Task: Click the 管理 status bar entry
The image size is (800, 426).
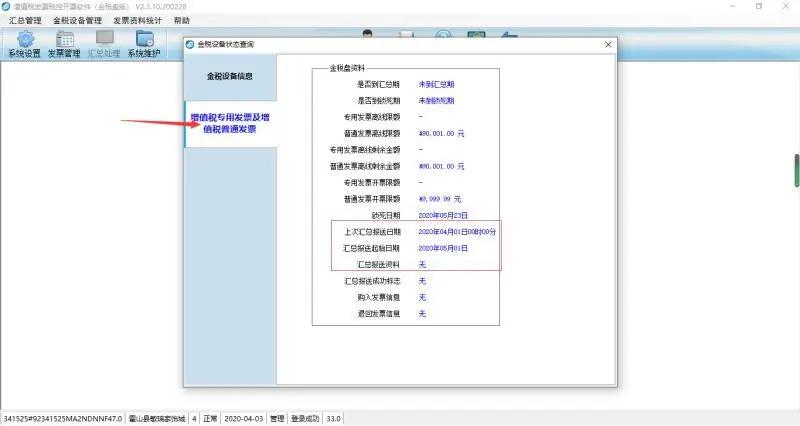Action: [x=277, y=418]
